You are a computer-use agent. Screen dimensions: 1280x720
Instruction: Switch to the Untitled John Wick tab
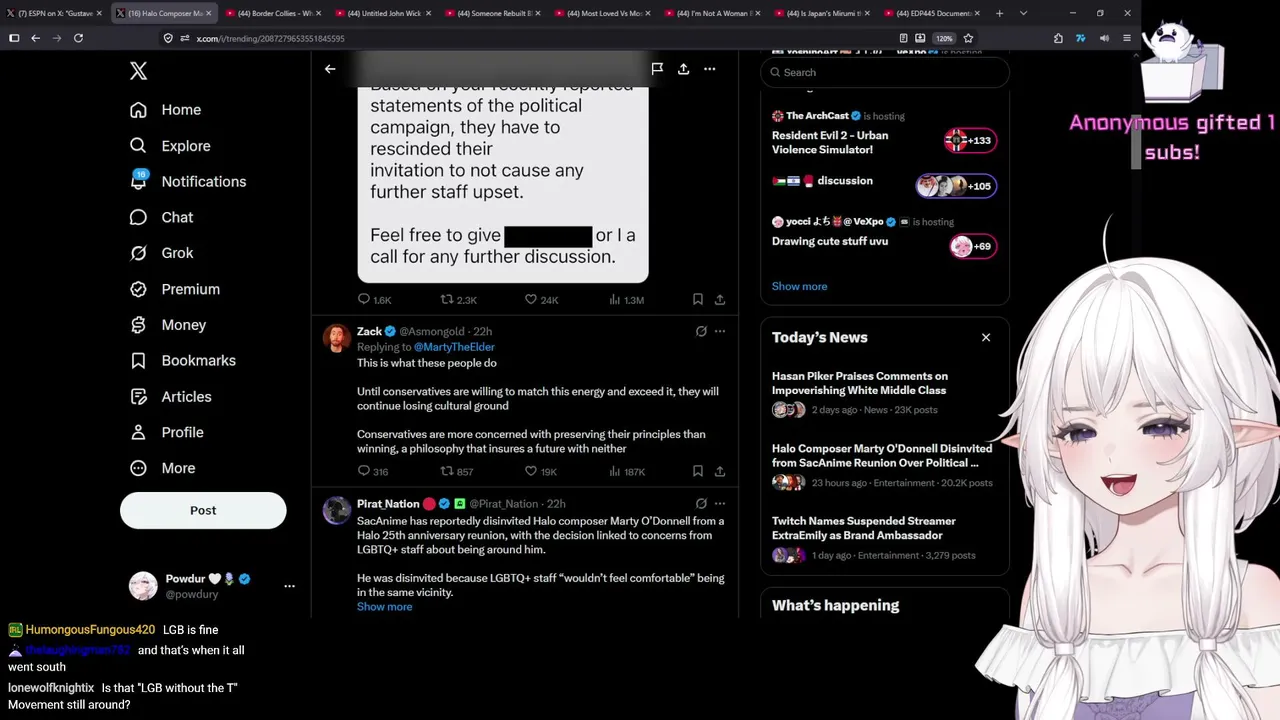tap(383, 13)
